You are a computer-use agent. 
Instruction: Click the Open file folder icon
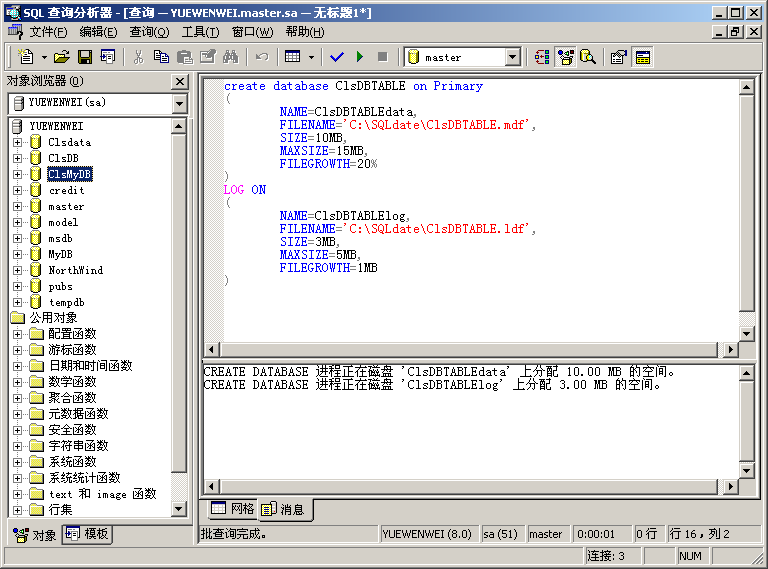coord(62,57)
